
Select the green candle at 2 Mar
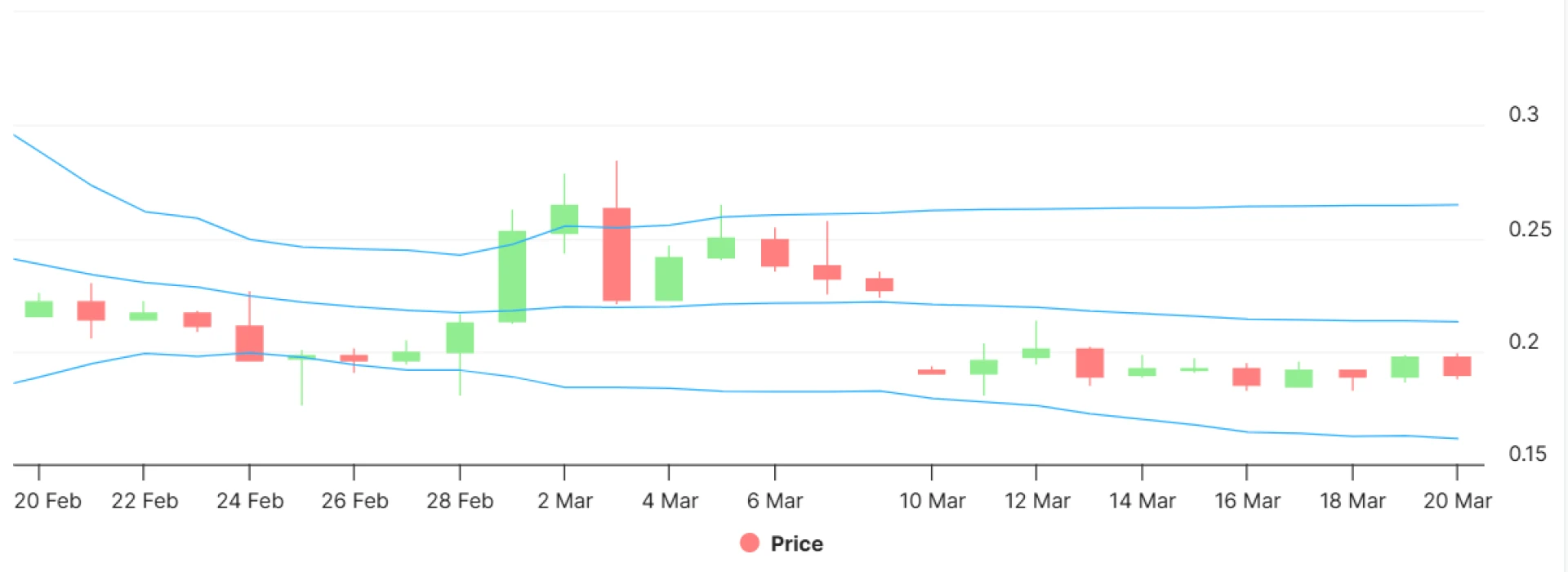564,219
